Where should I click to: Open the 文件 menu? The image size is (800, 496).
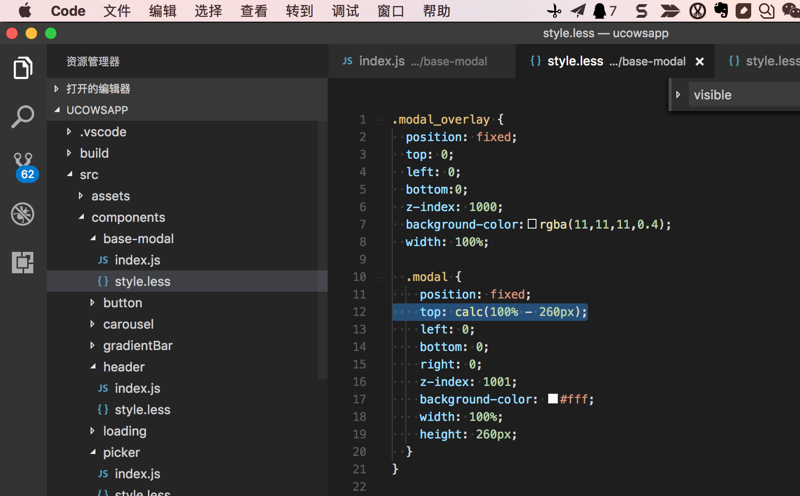pos(117,11)
